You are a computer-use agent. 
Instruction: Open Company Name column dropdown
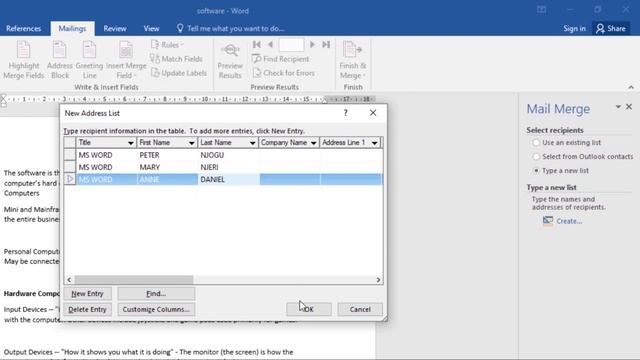(x=313, y=143)
